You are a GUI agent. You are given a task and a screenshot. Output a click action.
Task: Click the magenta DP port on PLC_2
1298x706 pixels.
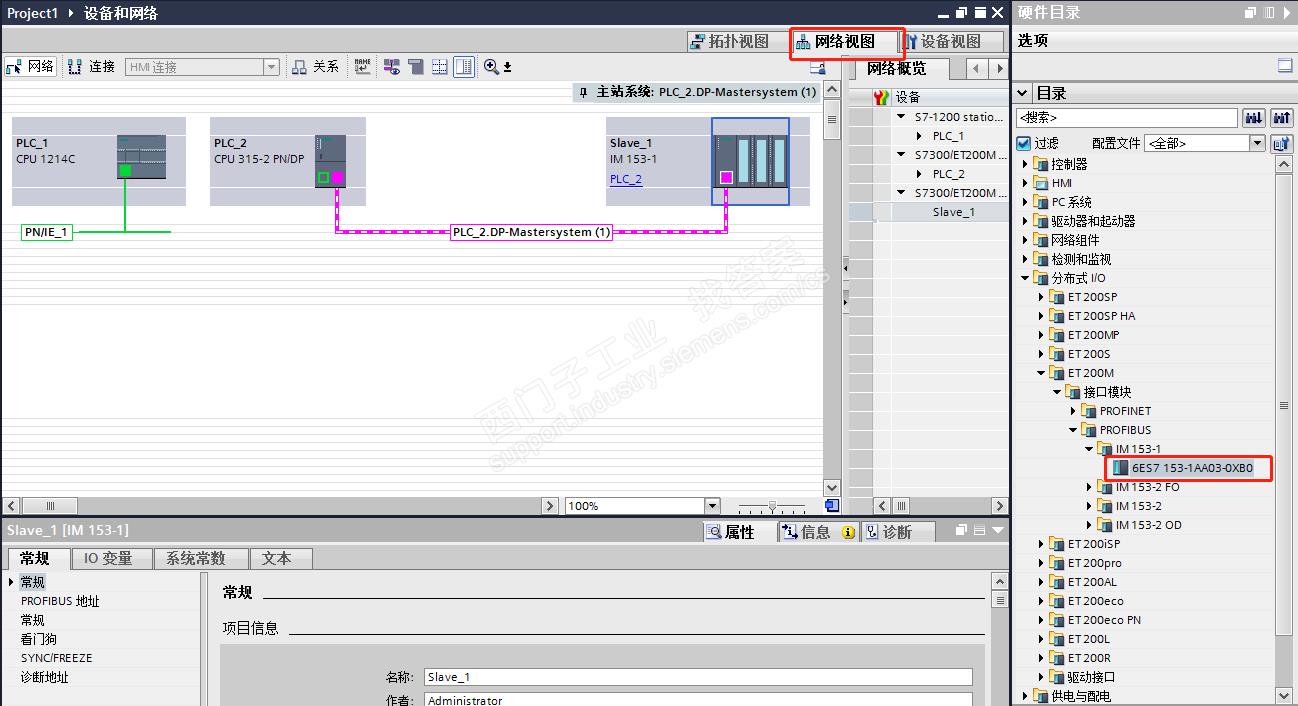pos(337,178)
